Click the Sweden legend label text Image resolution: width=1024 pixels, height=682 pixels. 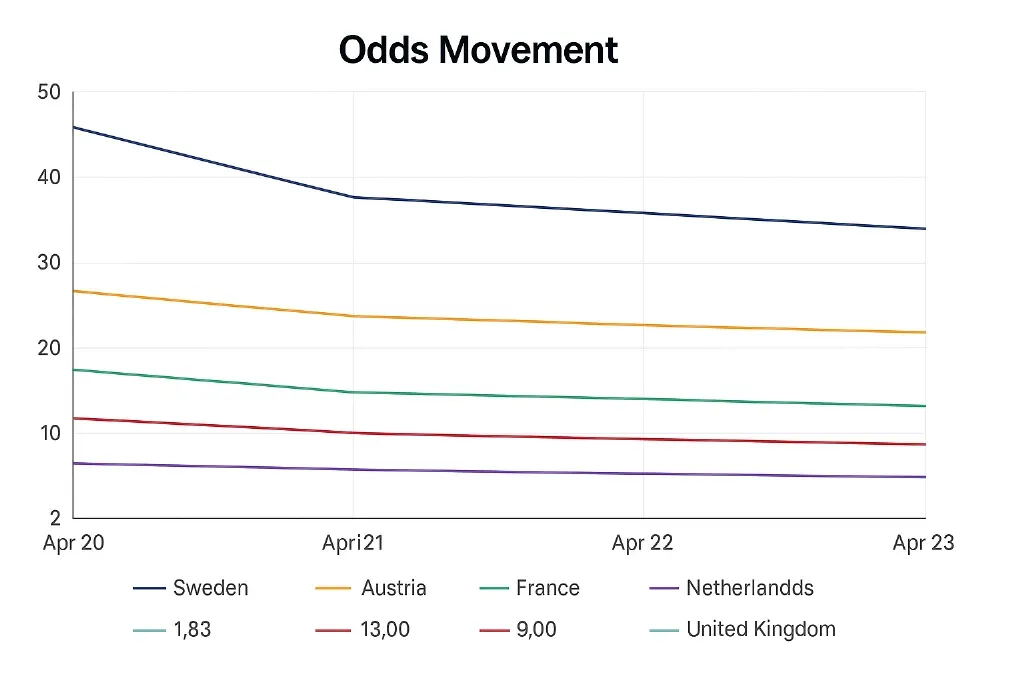pyautogui.click(x=210, y=588)
